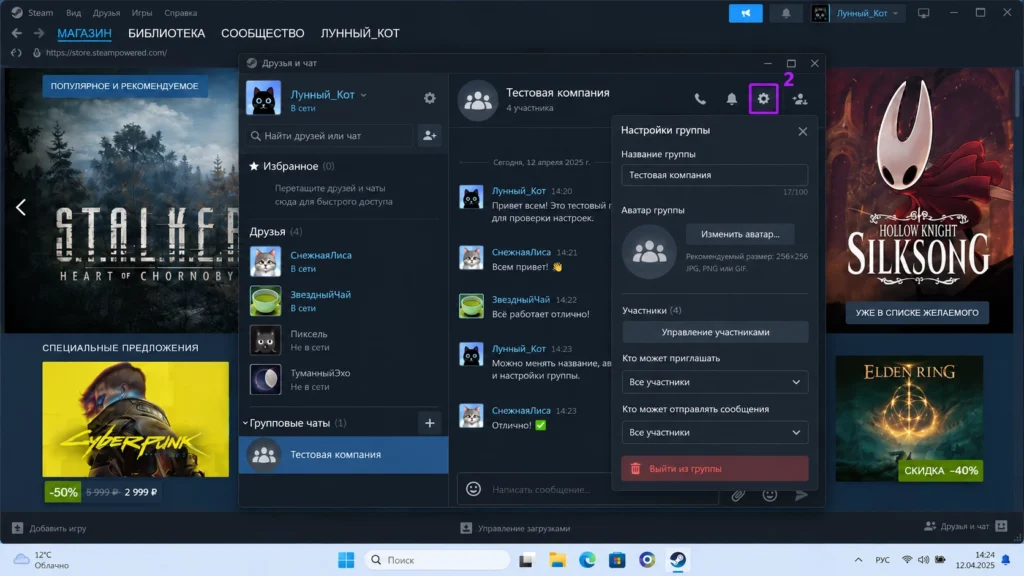Open account menu Лунный_Кот in top bar

click(x=857, y=13)
